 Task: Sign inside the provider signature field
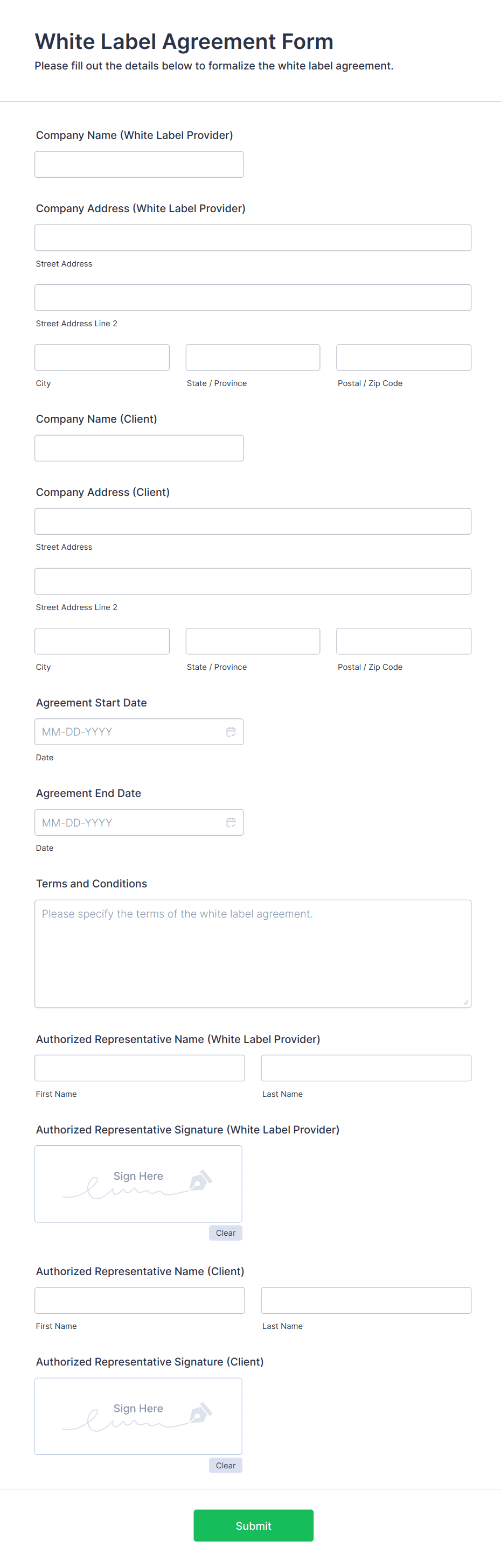(138, 1184)
